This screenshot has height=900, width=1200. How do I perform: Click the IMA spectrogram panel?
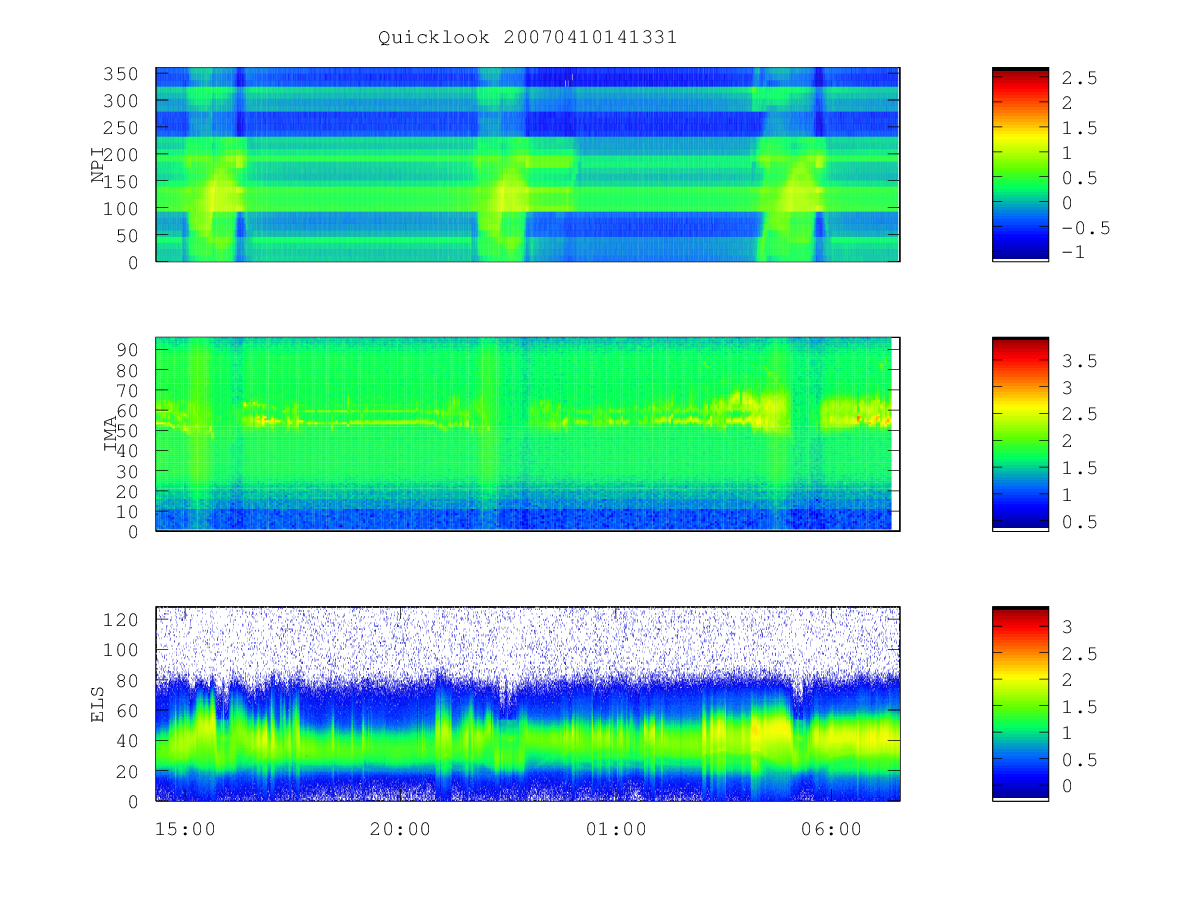(x=528, y=434)
